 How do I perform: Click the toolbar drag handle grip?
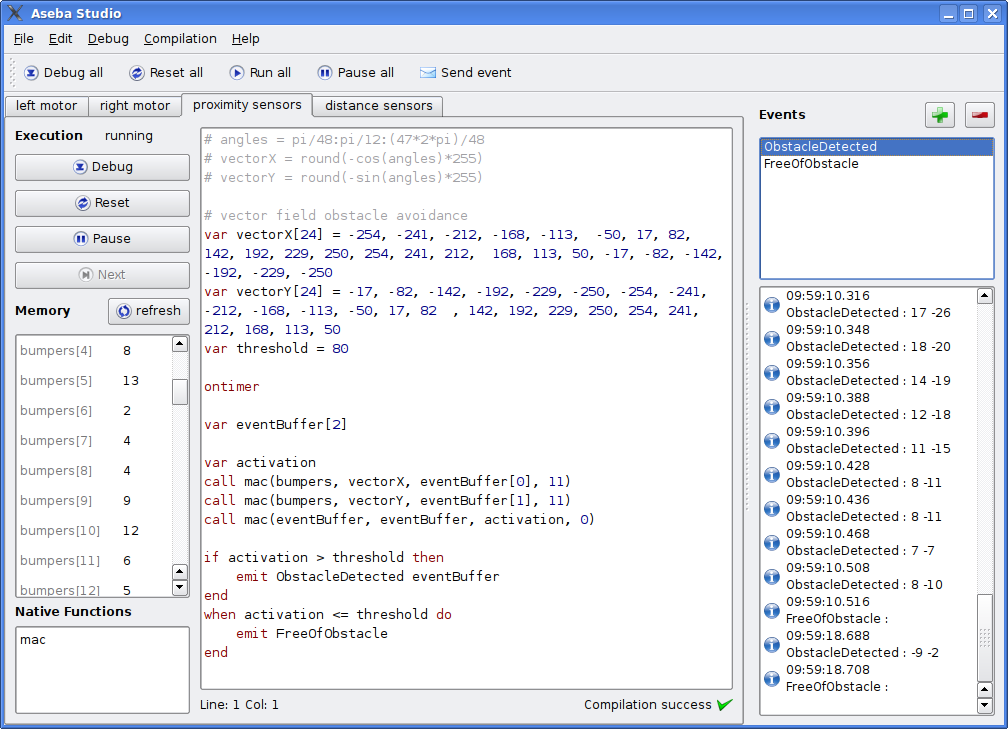click(12, 73)
